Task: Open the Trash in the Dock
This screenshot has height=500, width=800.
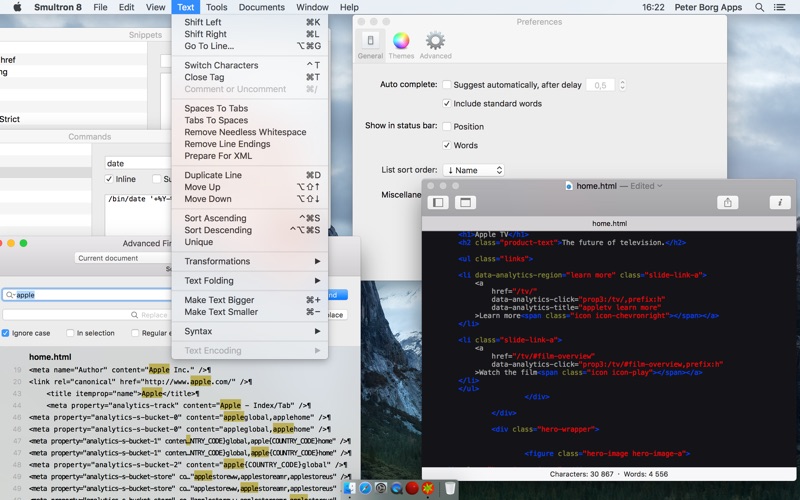Action: tap(449, 489)
